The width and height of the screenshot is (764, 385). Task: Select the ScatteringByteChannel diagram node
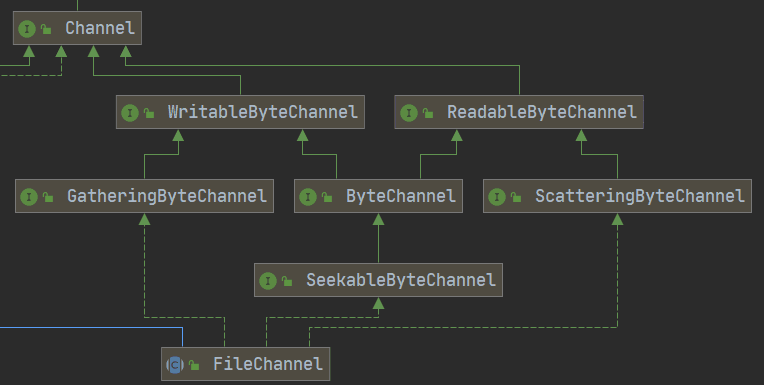click(x=617, y=196)
